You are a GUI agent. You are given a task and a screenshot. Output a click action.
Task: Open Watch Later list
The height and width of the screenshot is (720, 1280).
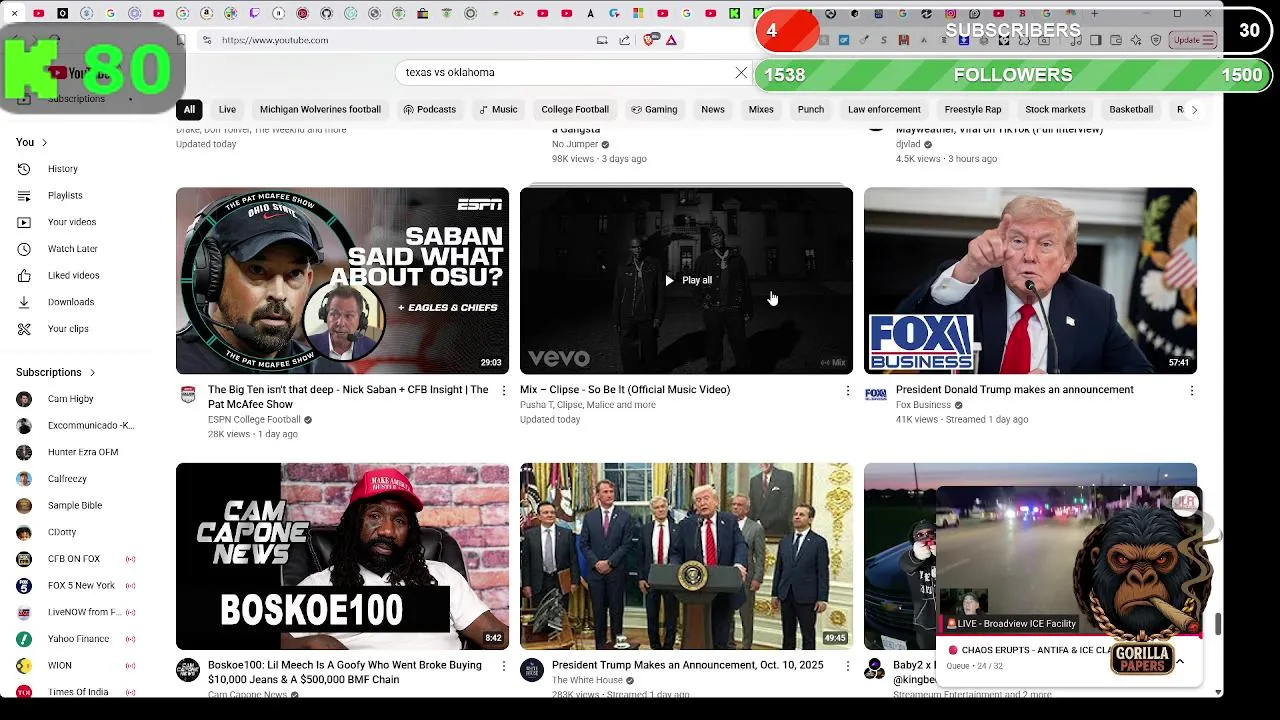click(72, 249)
